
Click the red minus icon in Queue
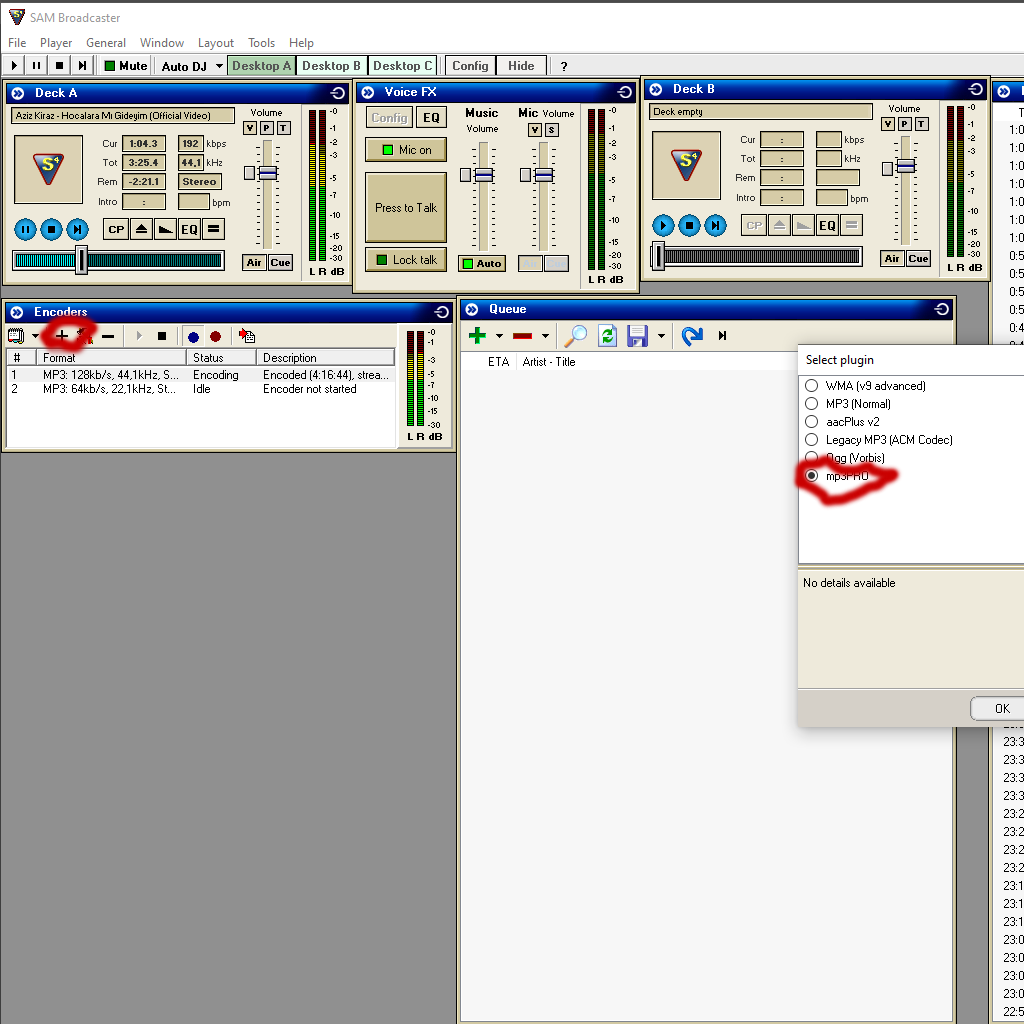click(522, 336)
